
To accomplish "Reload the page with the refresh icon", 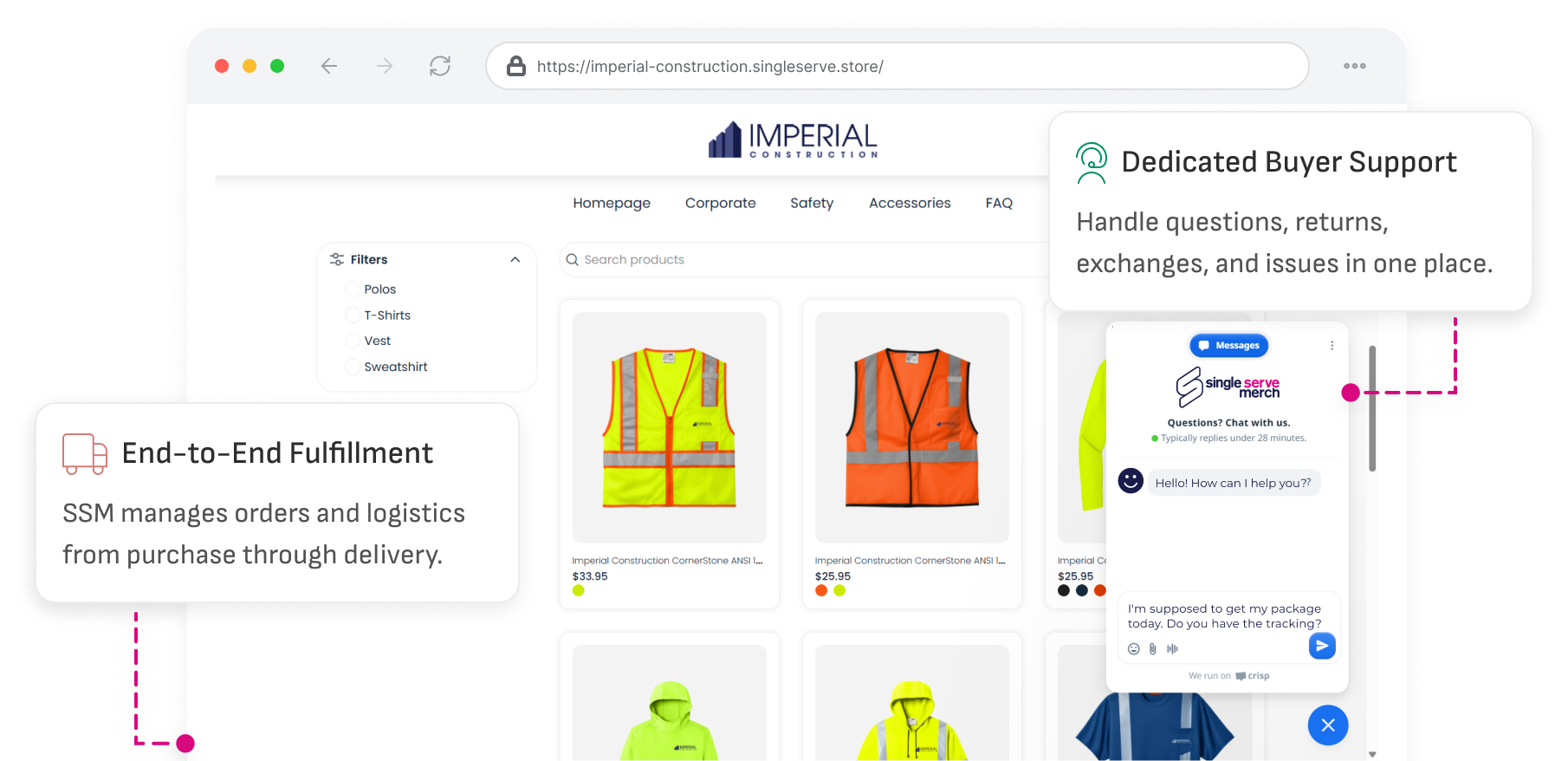I will coord(440,66).
